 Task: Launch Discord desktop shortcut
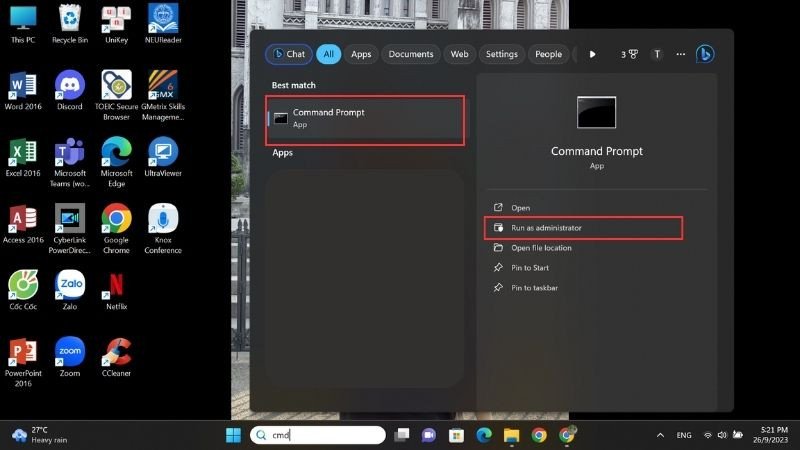point(70,90)
